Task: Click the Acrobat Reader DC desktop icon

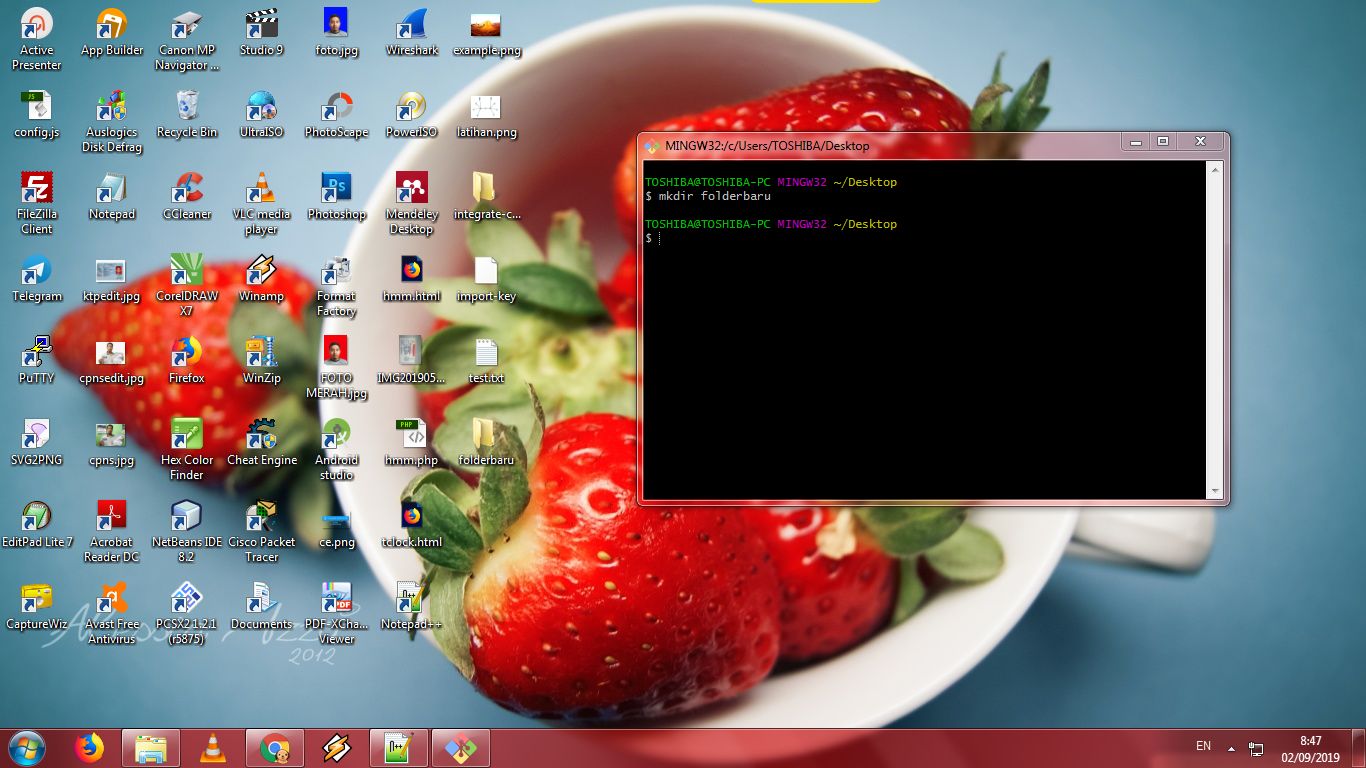Action: point(112,532)
